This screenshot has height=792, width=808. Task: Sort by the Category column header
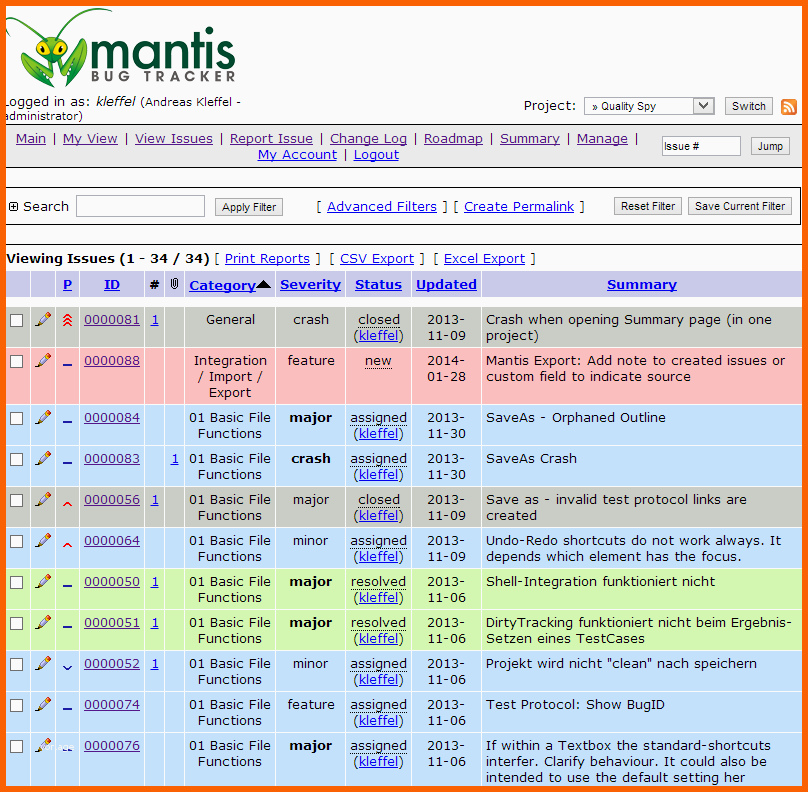pos(222,285)
